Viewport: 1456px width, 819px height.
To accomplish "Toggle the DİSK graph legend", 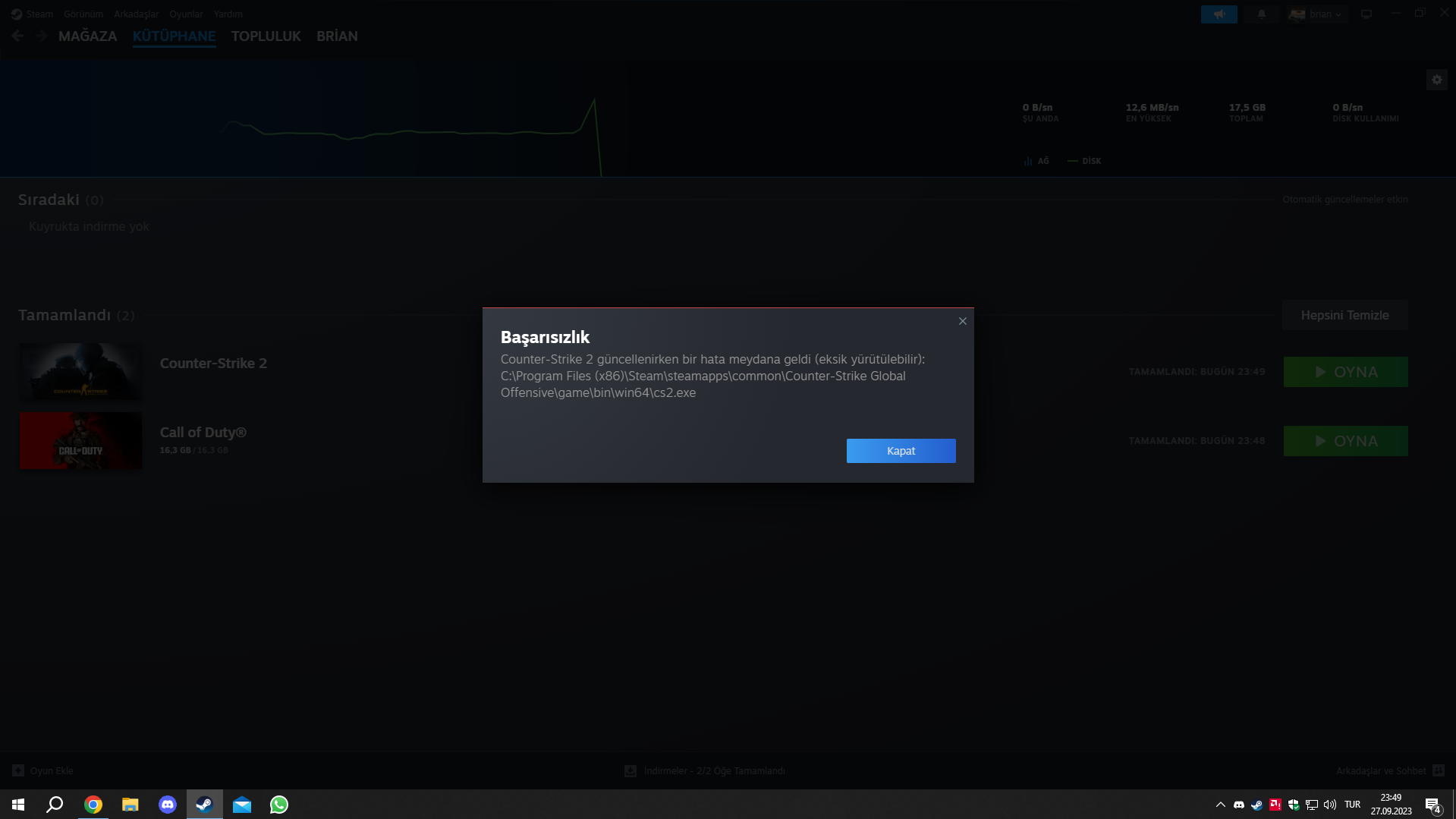I will pos(1084,161).
